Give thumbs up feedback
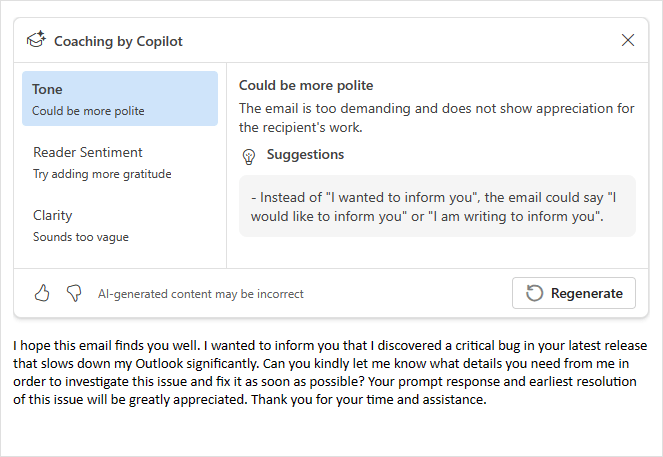This screenshot has height=457, width=663. point(42,293)
